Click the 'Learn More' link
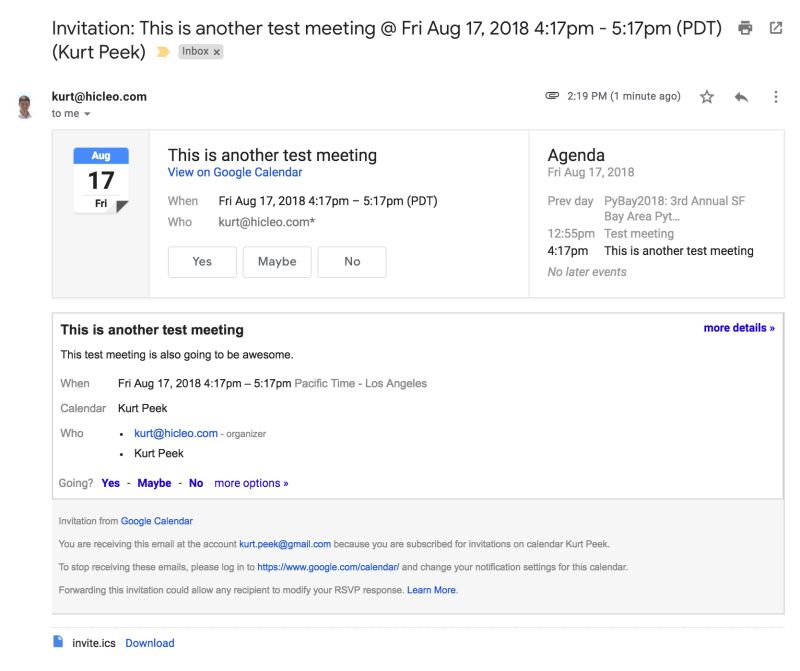The height and width of the screenshot is (671, 800). [432, 590]
